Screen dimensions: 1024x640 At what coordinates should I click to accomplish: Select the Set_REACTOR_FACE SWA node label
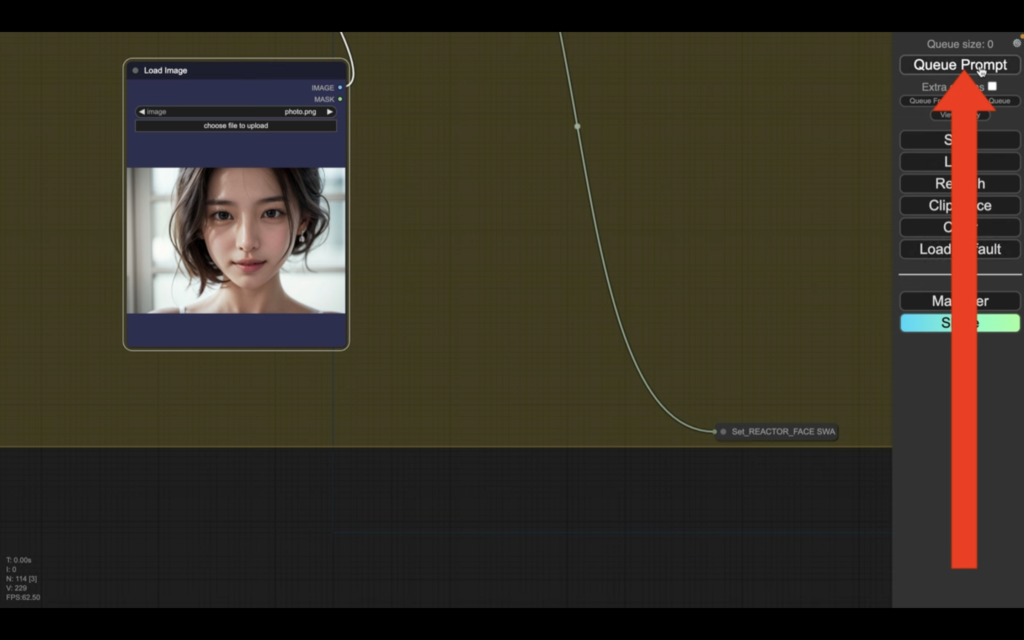(x=782, y=432)
